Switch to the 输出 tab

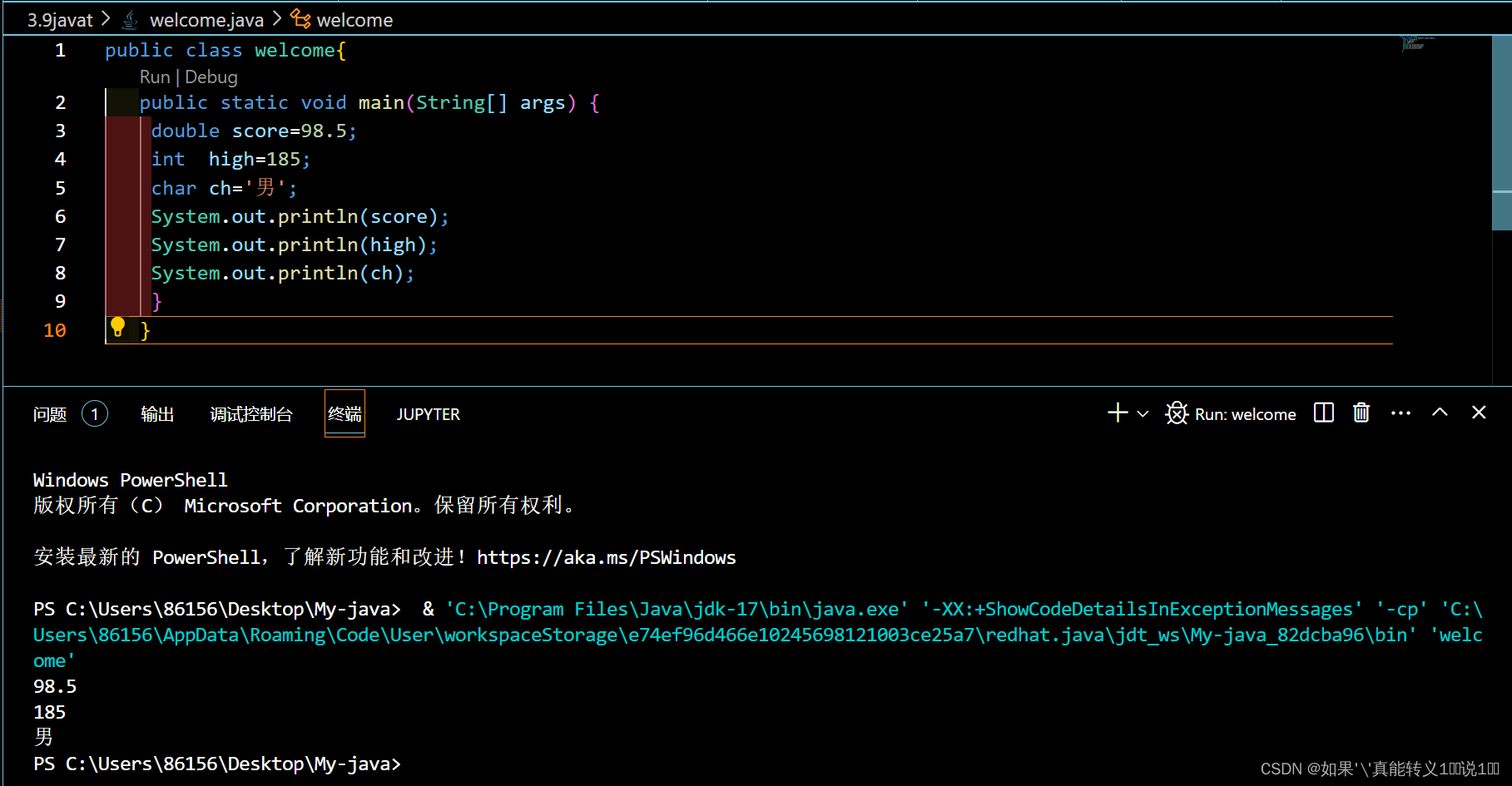[157, 414]
